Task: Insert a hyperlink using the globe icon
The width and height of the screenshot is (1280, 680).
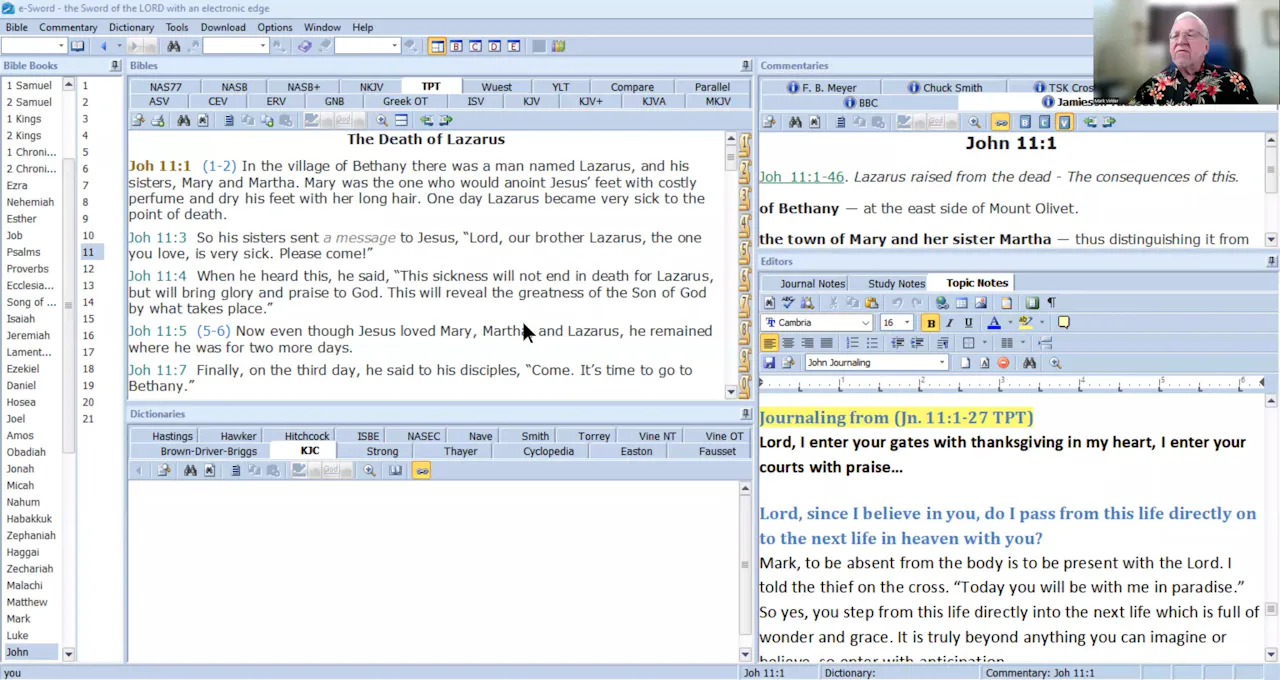Action: coord(942,303)
